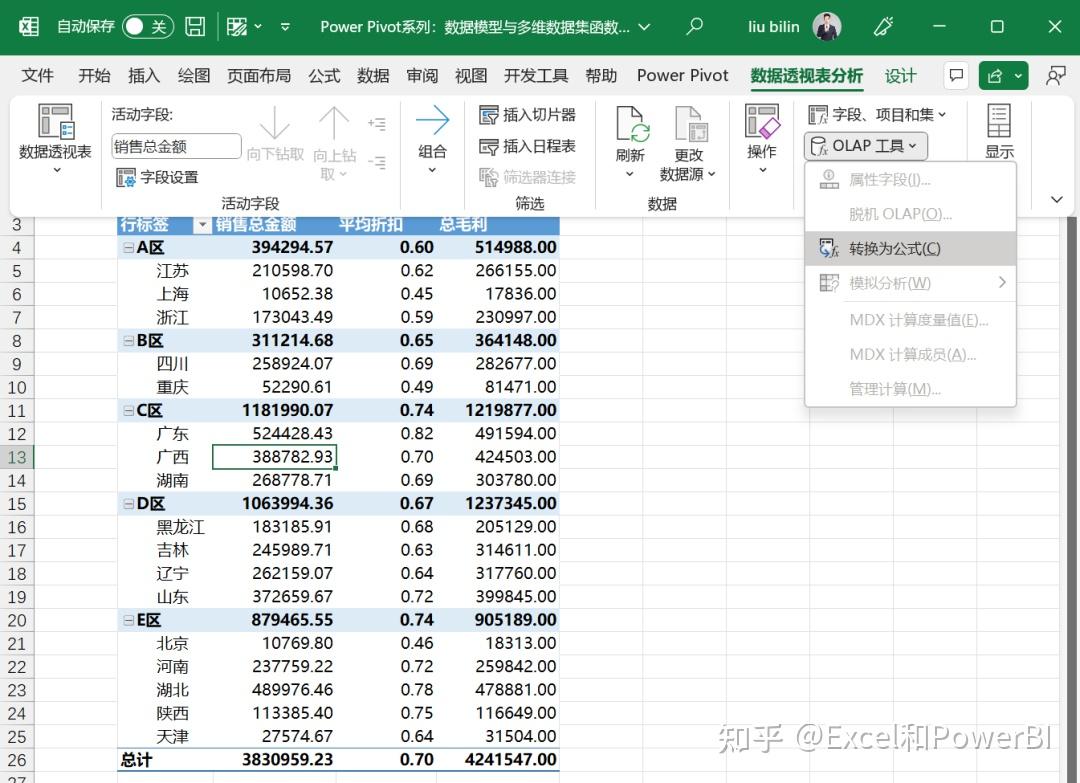Collapse the A区 group
Screen dimensions: 1080x783
[x=128, y=247]
